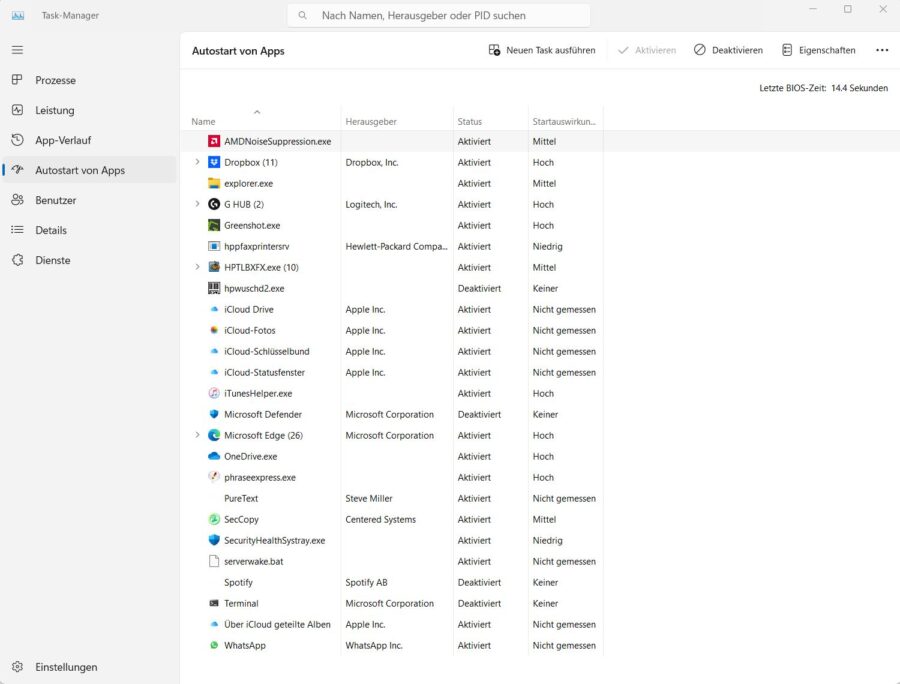Image resolution: width=900 pixels, height=684 pixels.
Task: Open the Dienste page
Action: coord(90,260)
